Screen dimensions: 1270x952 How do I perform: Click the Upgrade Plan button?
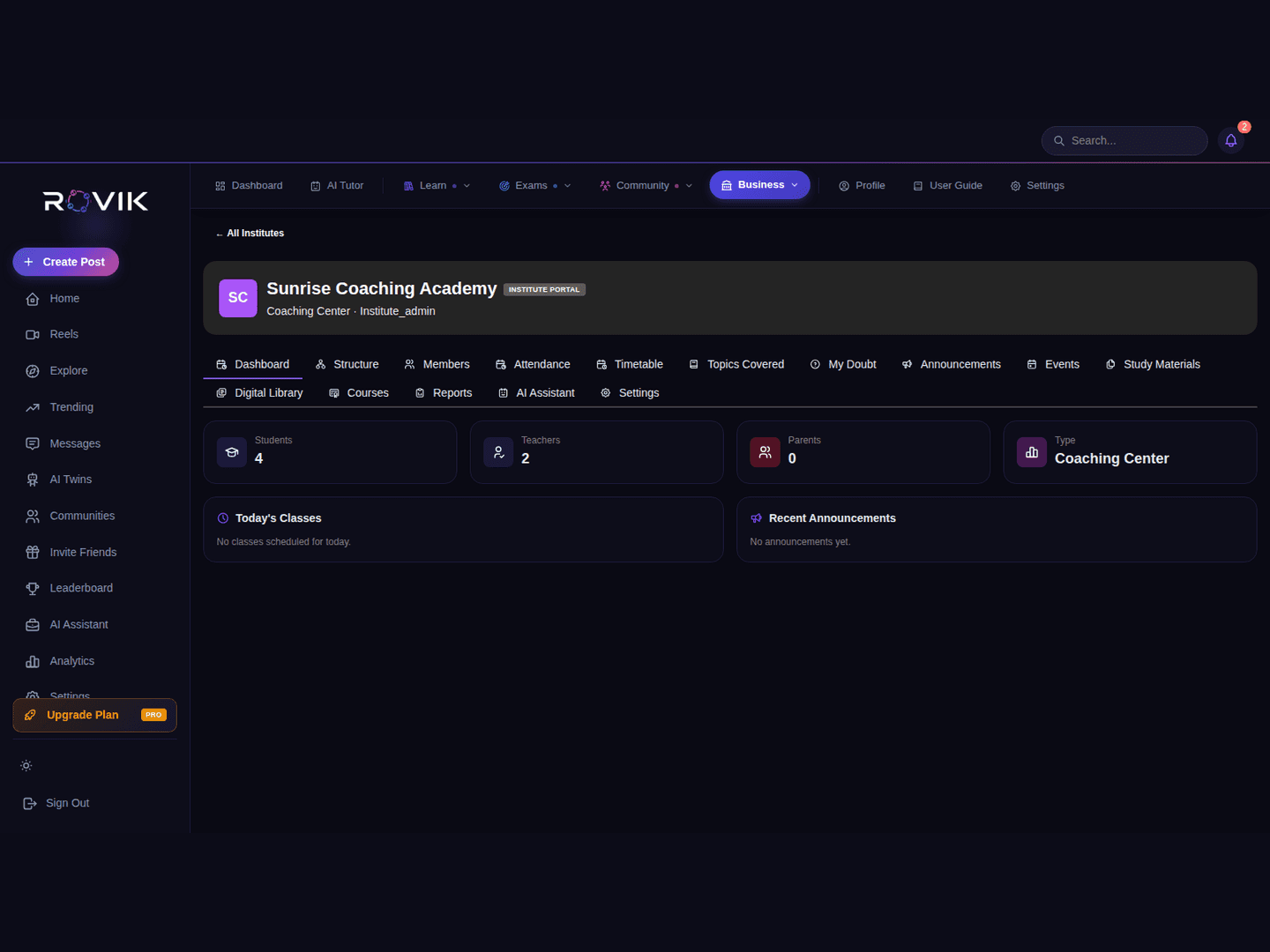click(94, 715)
